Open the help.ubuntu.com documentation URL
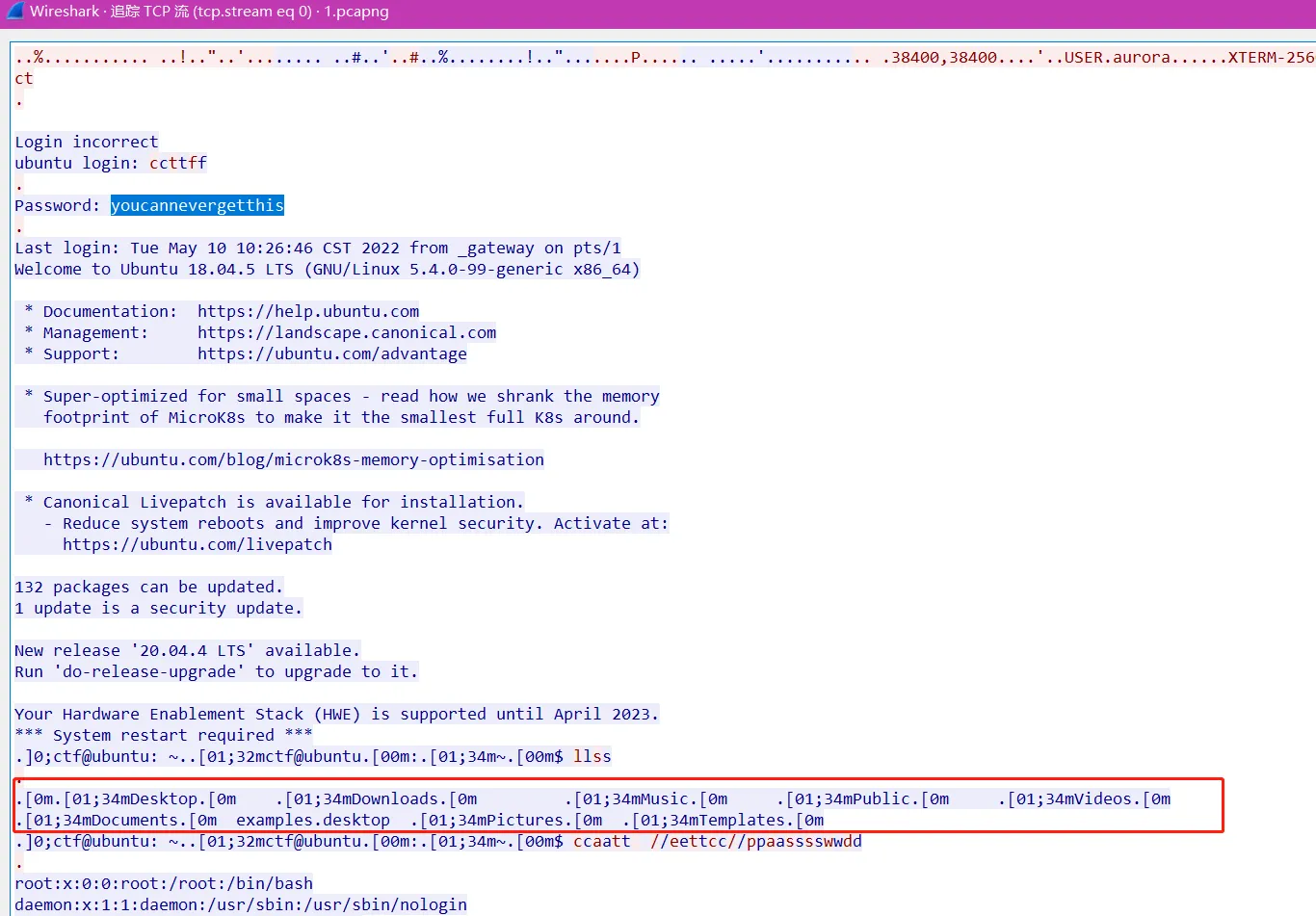The image size is (1316, 916). pyautogui.click(x=308, y=311)
